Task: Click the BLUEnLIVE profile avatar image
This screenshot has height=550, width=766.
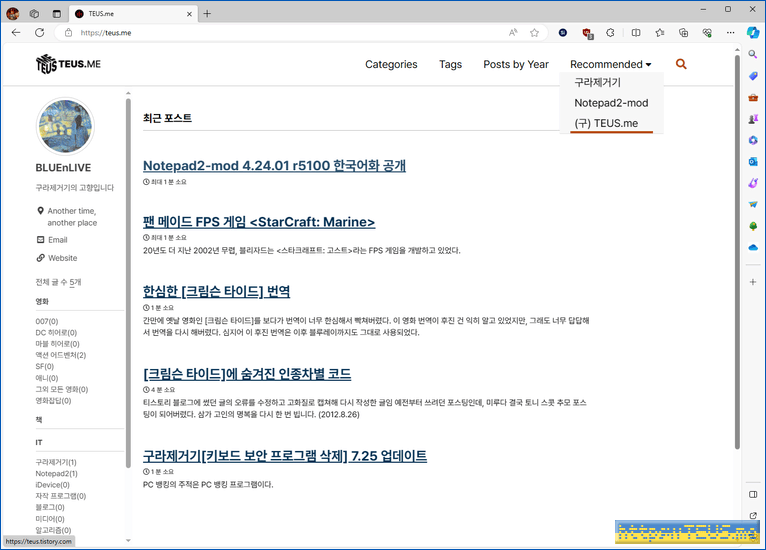Action: [65, 127]
